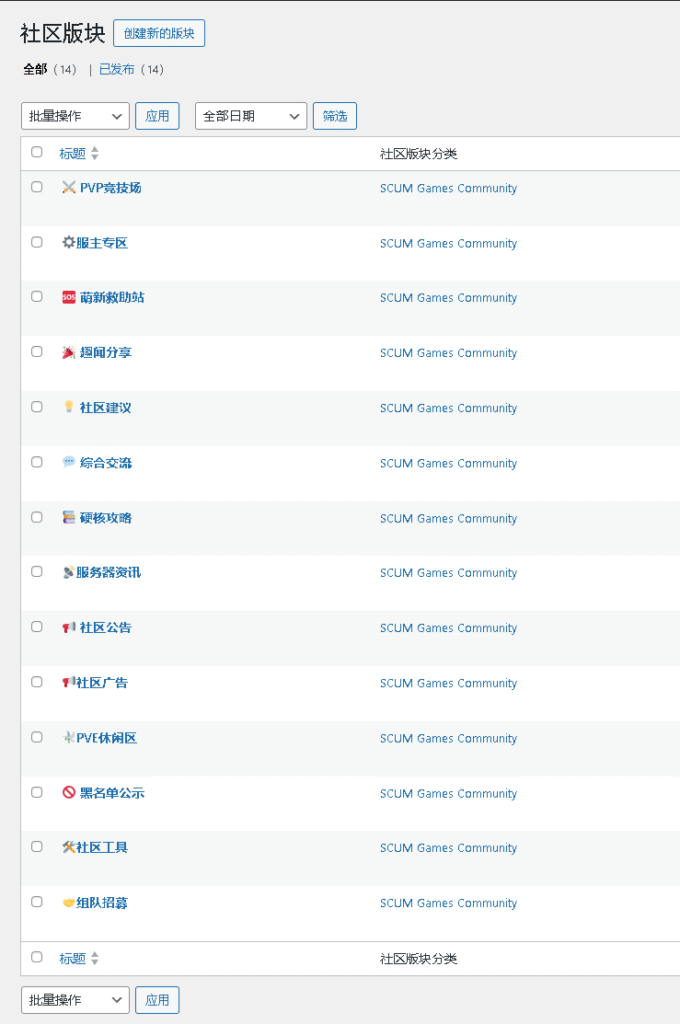The image size is (680, 1024).
Task: Expand the 全部日期 date filter dropdown
Action: click(250, 116)
